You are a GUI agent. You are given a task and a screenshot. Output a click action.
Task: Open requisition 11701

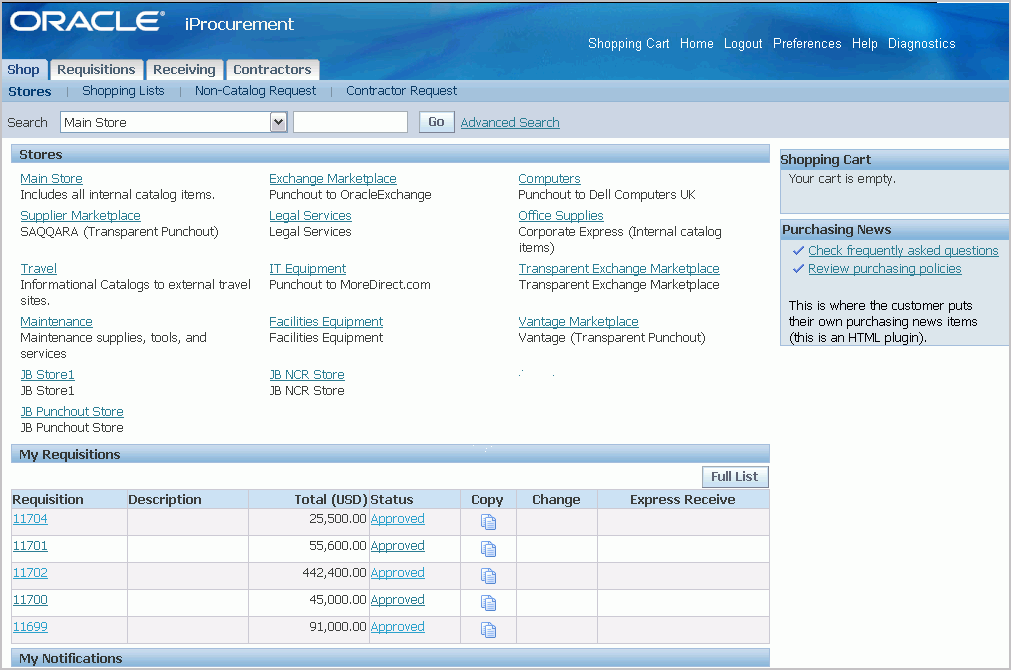[x=30, y=546]
